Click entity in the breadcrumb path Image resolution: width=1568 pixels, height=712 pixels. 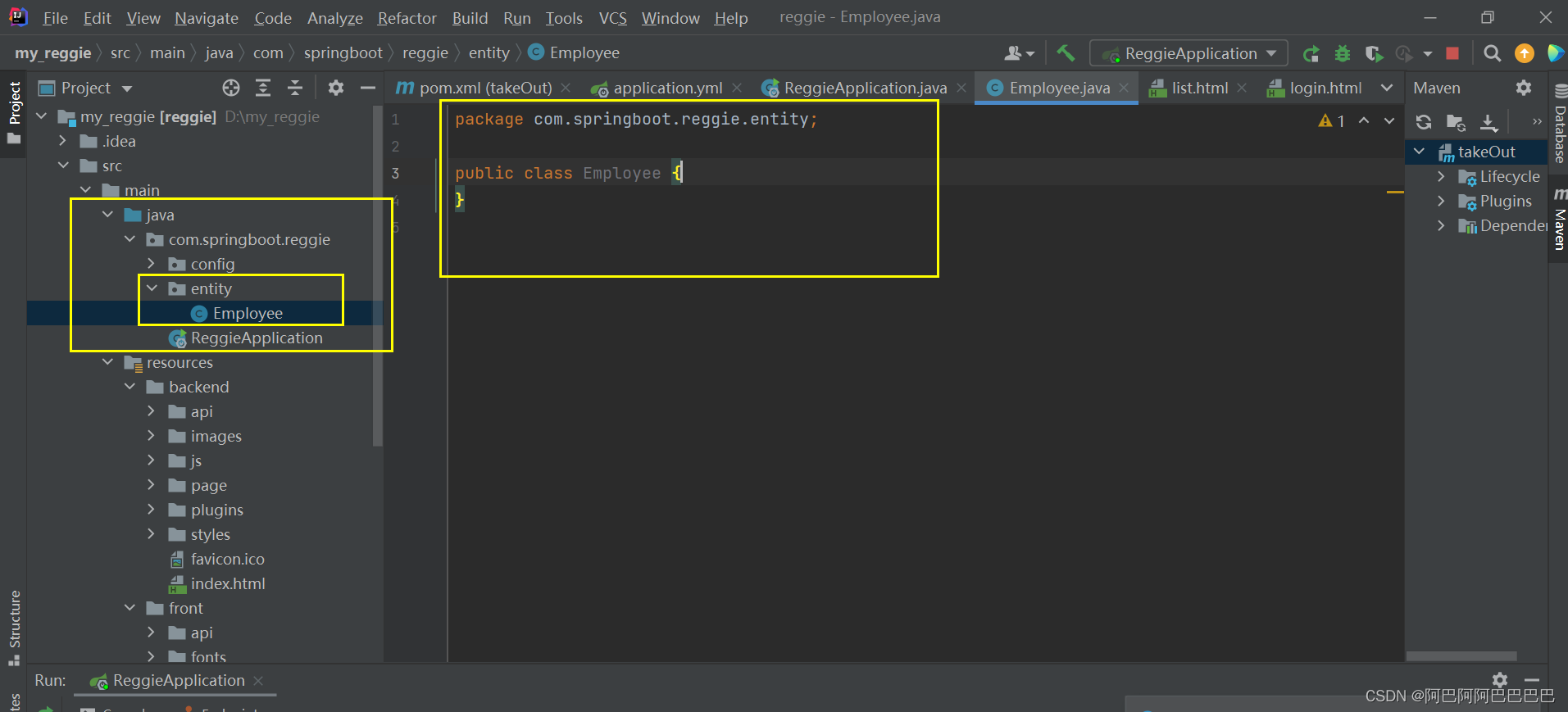[489, 53]
